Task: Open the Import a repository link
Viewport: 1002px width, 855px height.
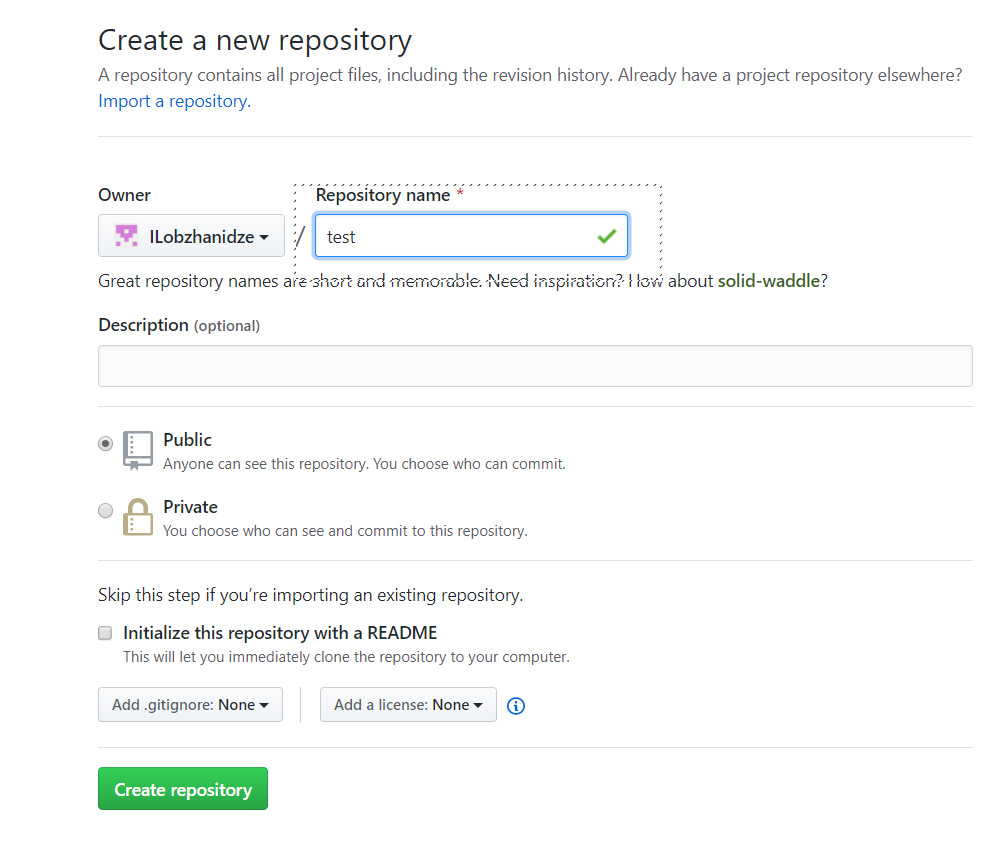Action: tap(173, 101)
